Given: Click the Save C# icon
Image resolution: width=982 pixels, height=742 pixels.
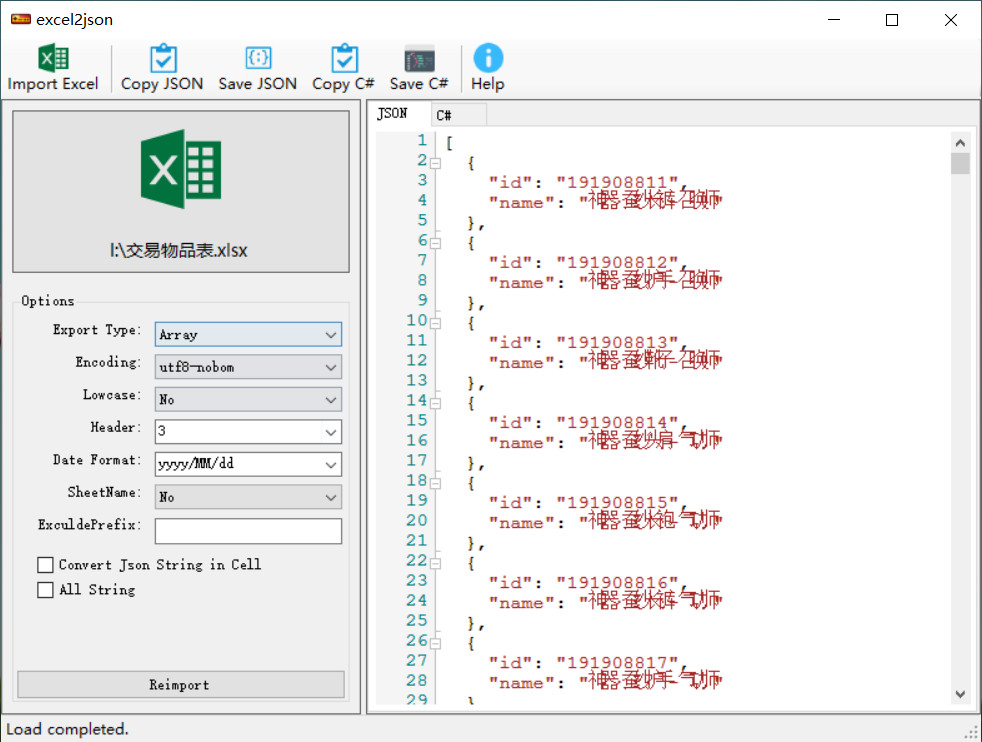Looking at the screenshot, I should click(419, 59).
